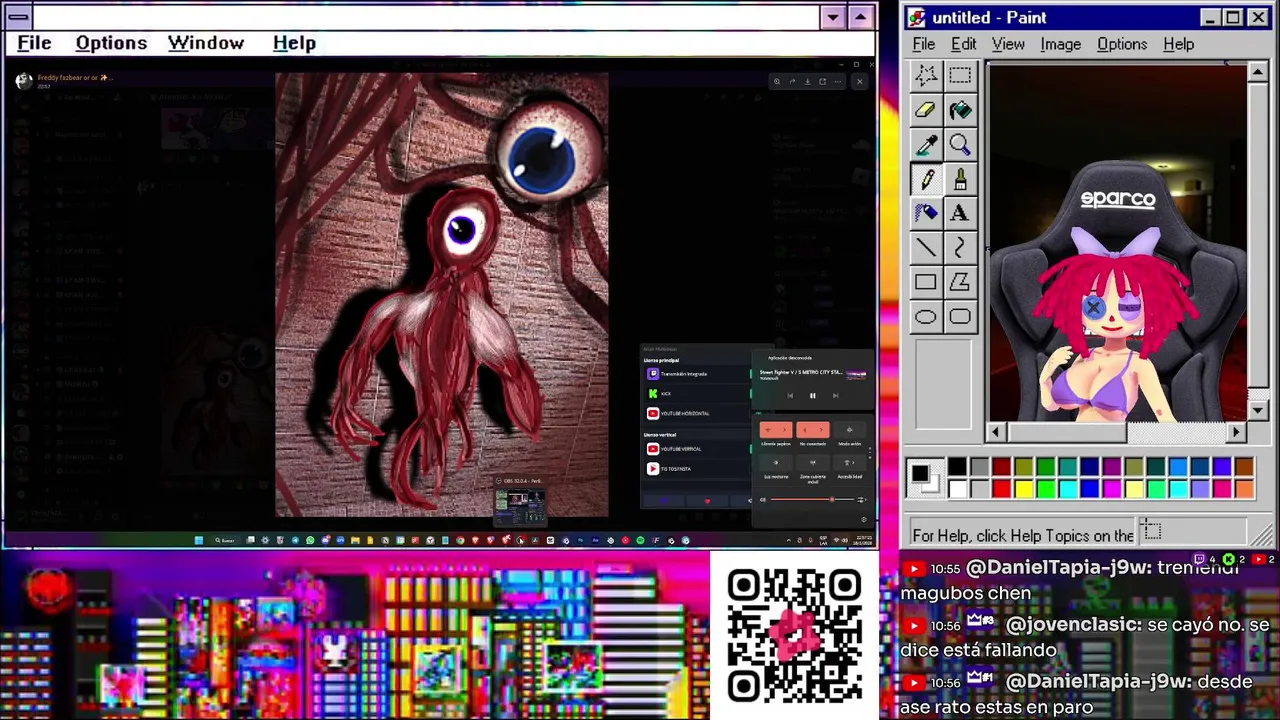Click Paint canvas scroll down arrow
Viewport: 1280px width, 720px height.
pos(1258,410)
